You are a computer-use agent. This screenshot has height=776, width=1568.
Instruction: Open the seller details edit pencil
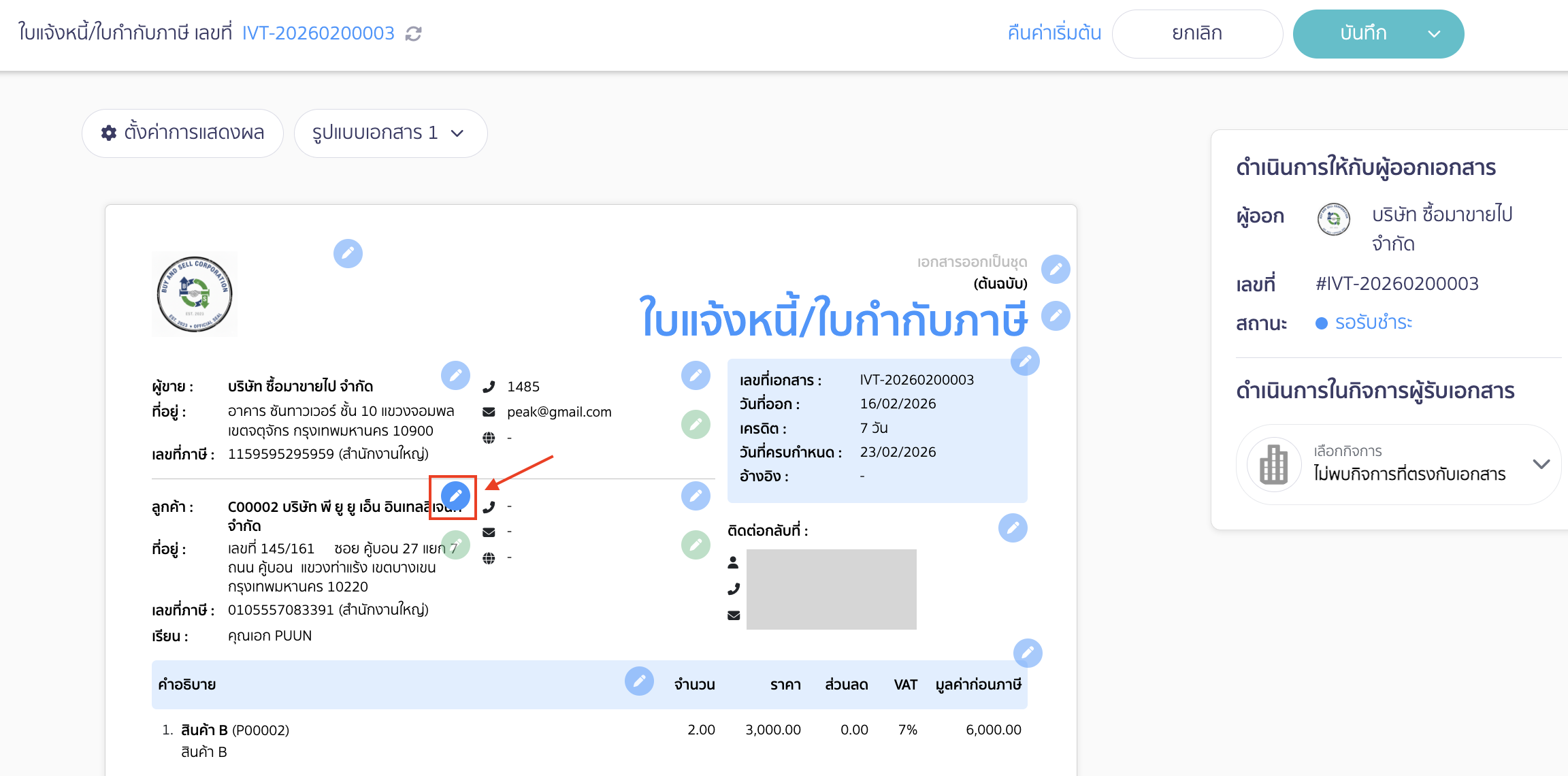pyautogui.click(x=457, y=375)
